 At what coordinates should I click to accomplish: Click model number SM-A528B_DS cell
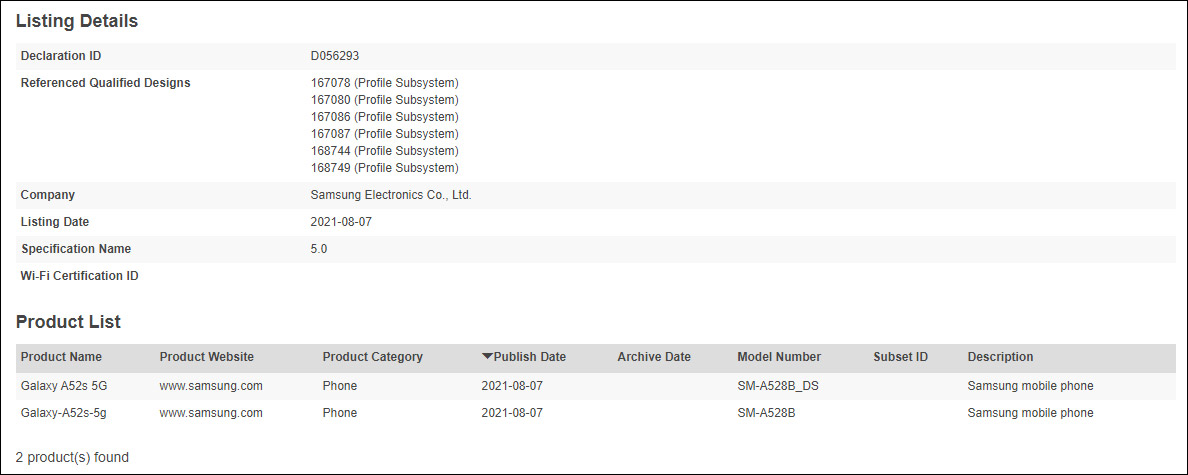point(778,386)
